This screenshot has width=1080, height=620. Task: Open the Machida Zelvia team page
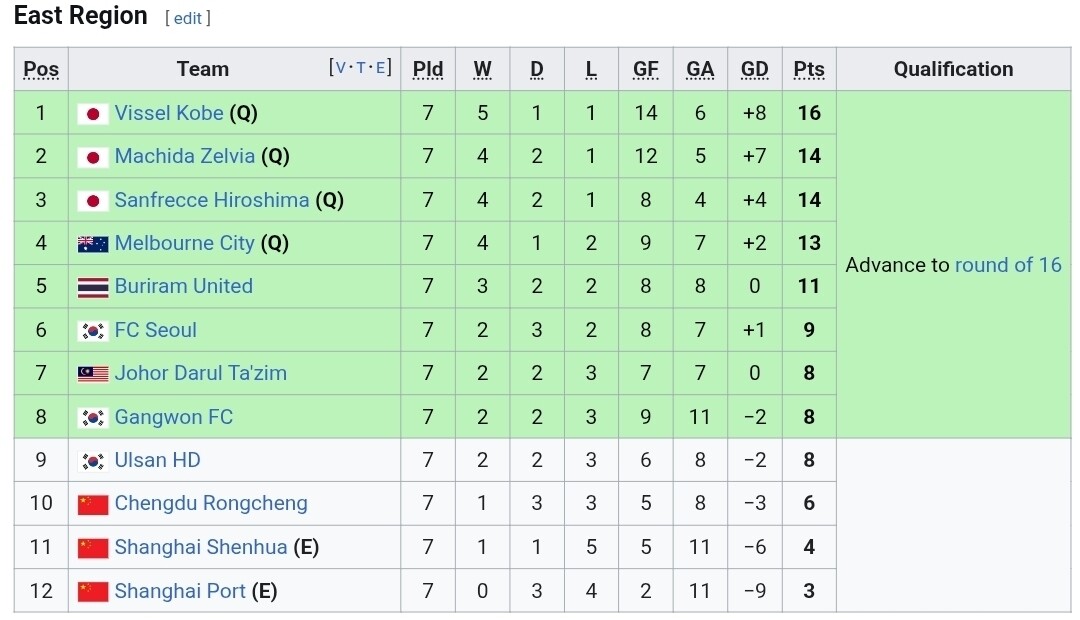[x=184, y=156]
